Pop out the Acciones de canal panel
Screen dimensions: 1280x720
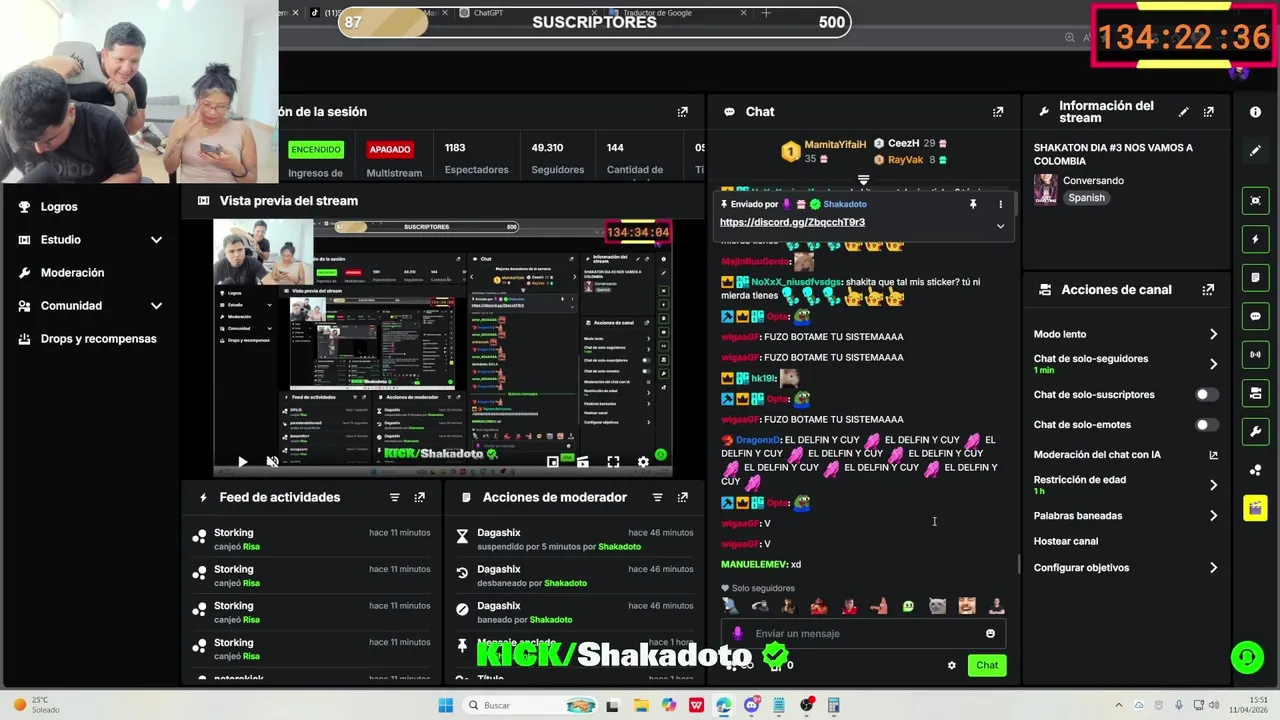pyautogui.click(x=1208, y=290)
